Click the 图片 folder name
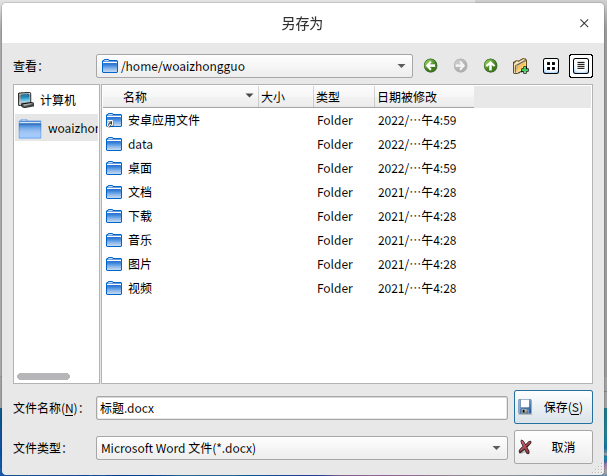 140,264
